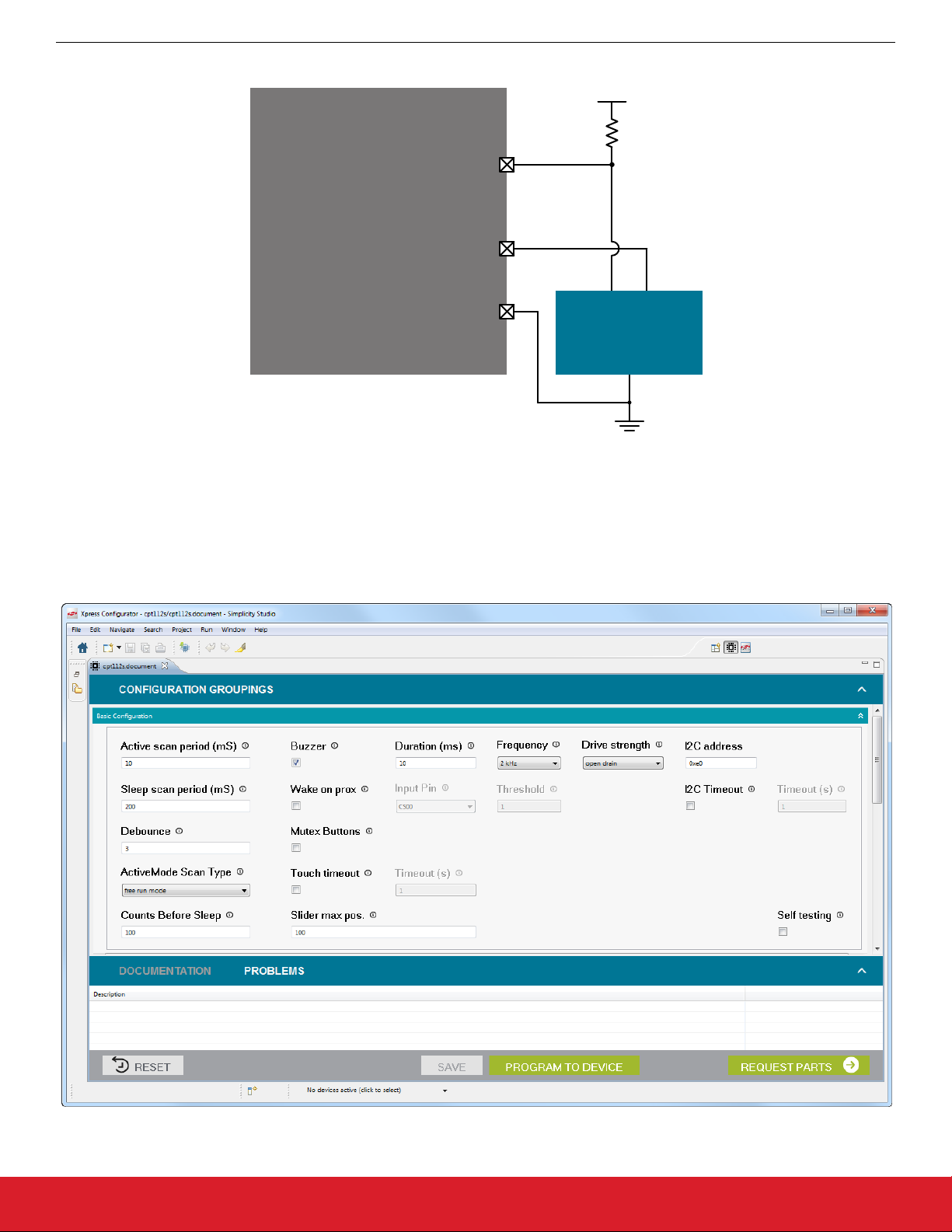Click info icon next to Wake on prox
Screen dimensions: 952x1232
point(365,789)
